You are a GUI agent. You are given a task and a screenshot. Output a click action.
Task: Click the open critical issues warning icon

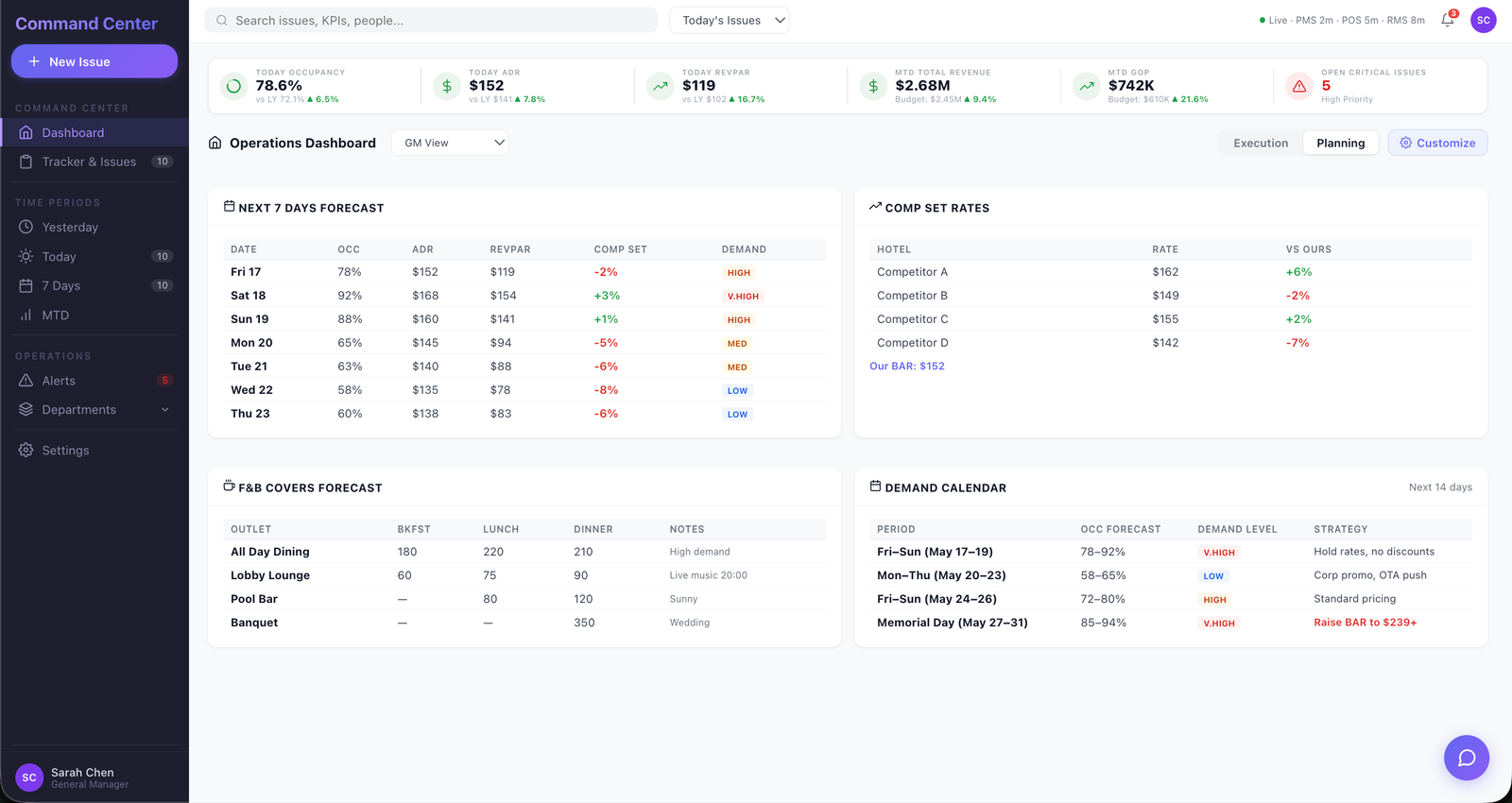click(1299, 86)
